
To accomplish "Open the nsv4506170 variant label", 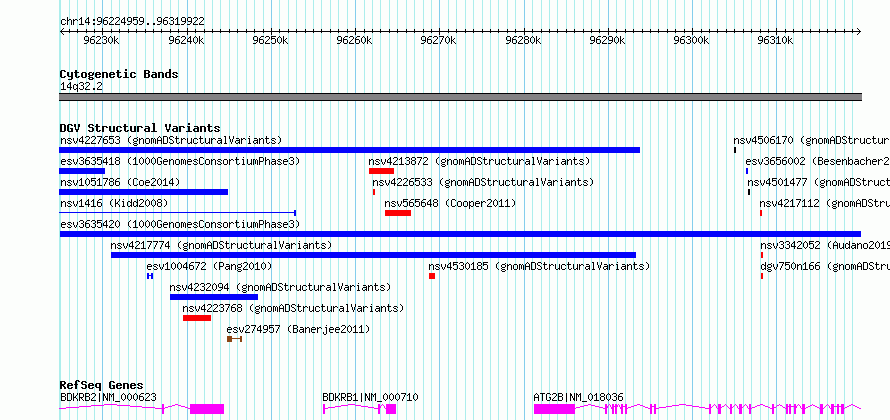I will tap(812, 140).
